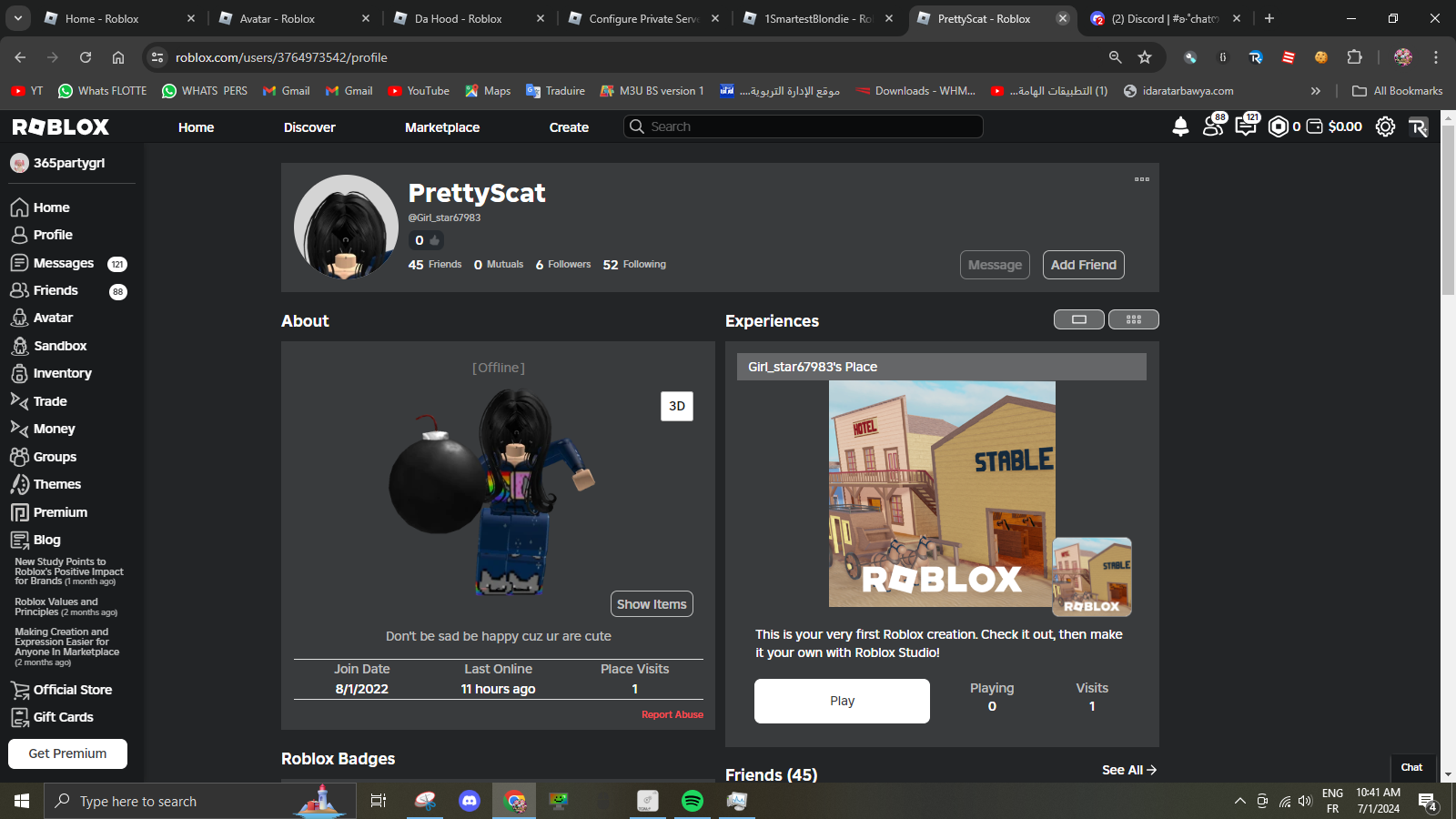The width and height of the screenshot is (1456, 819).
Task: Focus the Roblox search field
Action: click(x=804, y=126)
